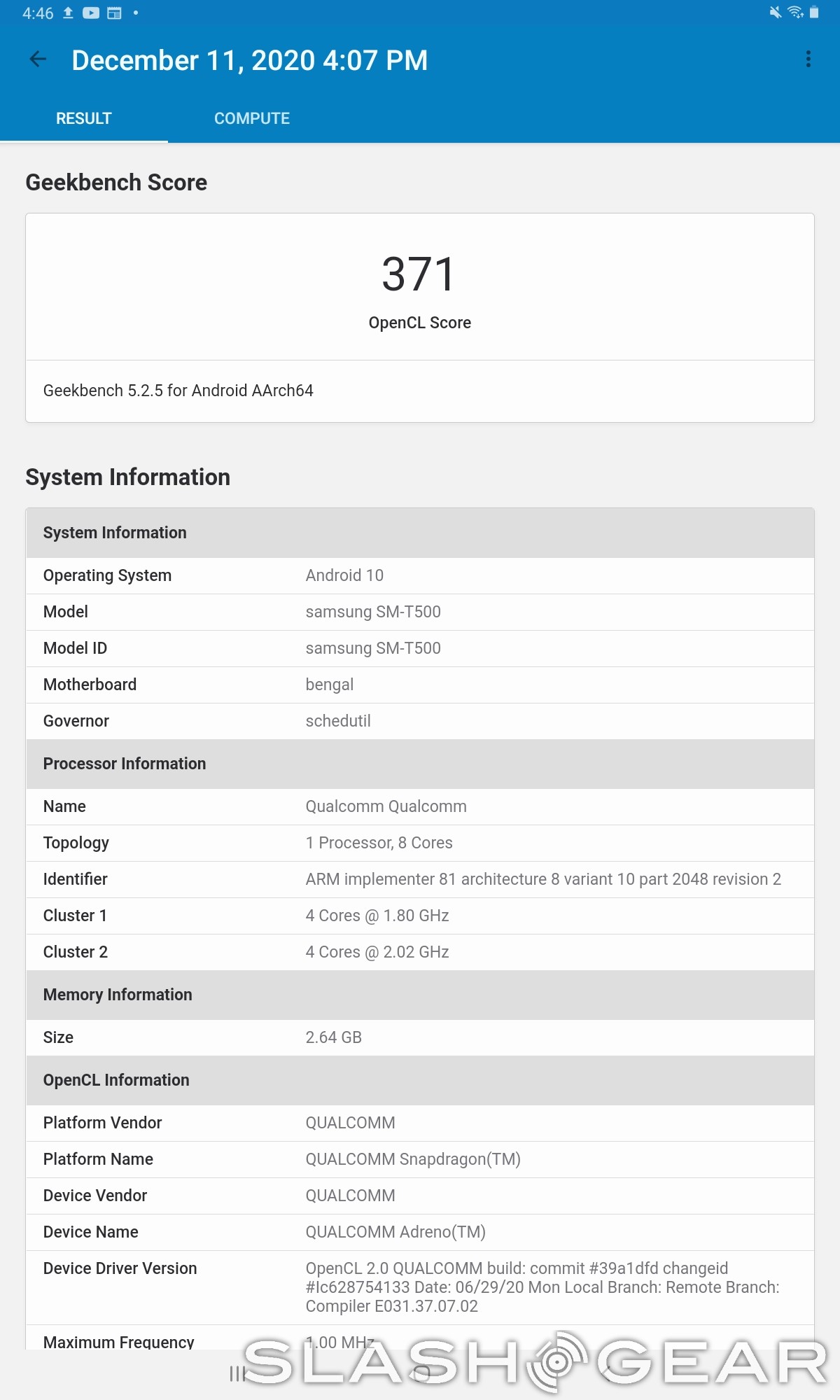Select the Operating System Android 10 row

coord(419,575)
